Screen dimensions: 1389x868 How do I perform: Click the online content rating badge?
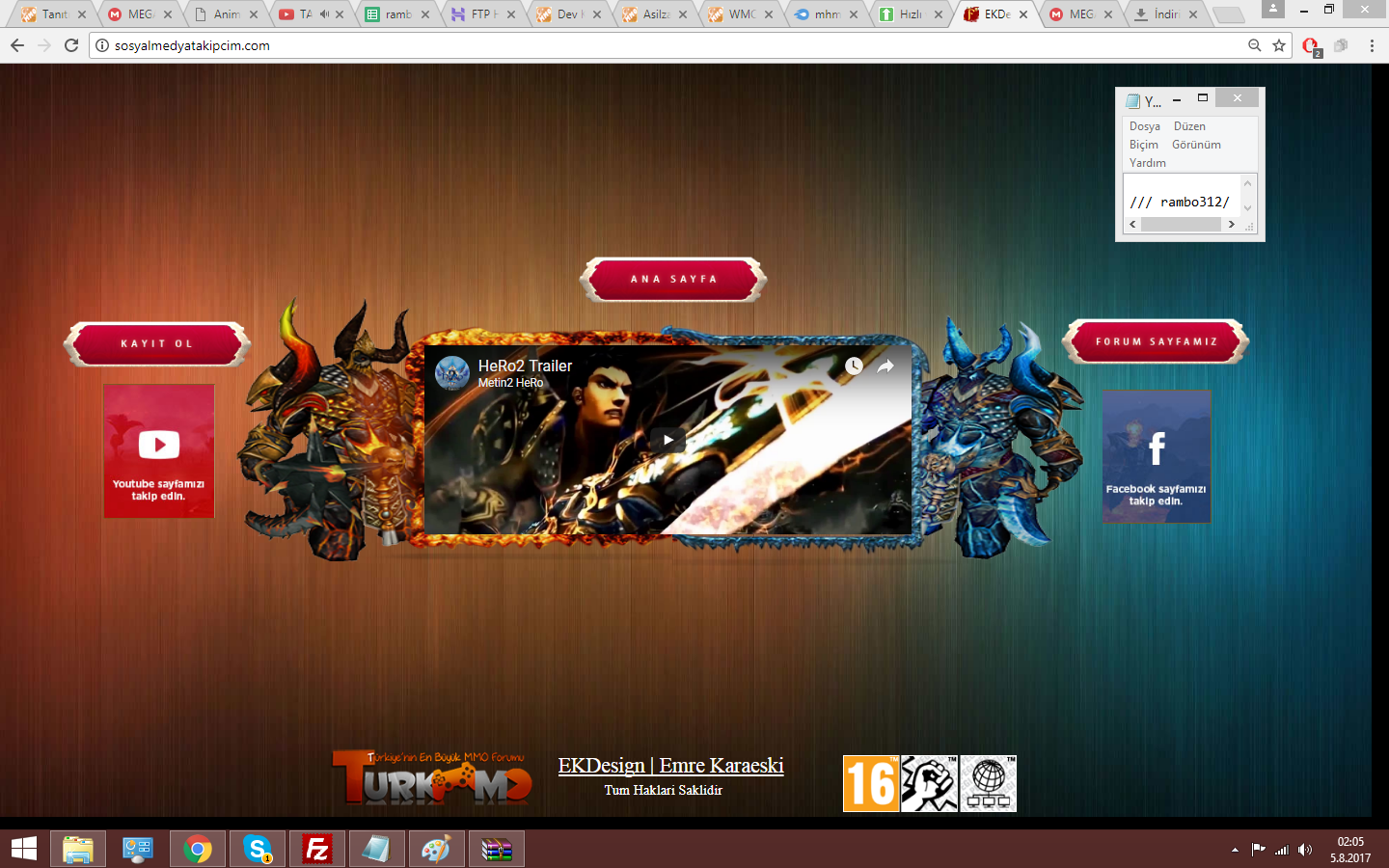coord(989,783)
